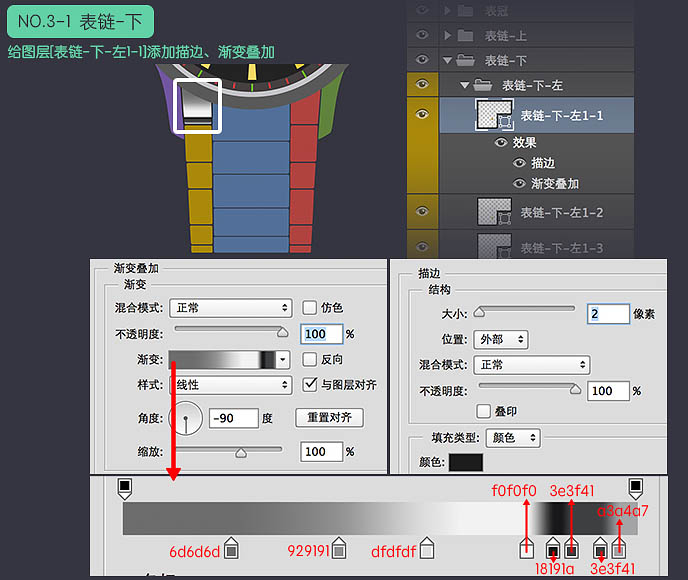
Task: Open the 填充类型 颜色 dropdown
Action: 513,438
